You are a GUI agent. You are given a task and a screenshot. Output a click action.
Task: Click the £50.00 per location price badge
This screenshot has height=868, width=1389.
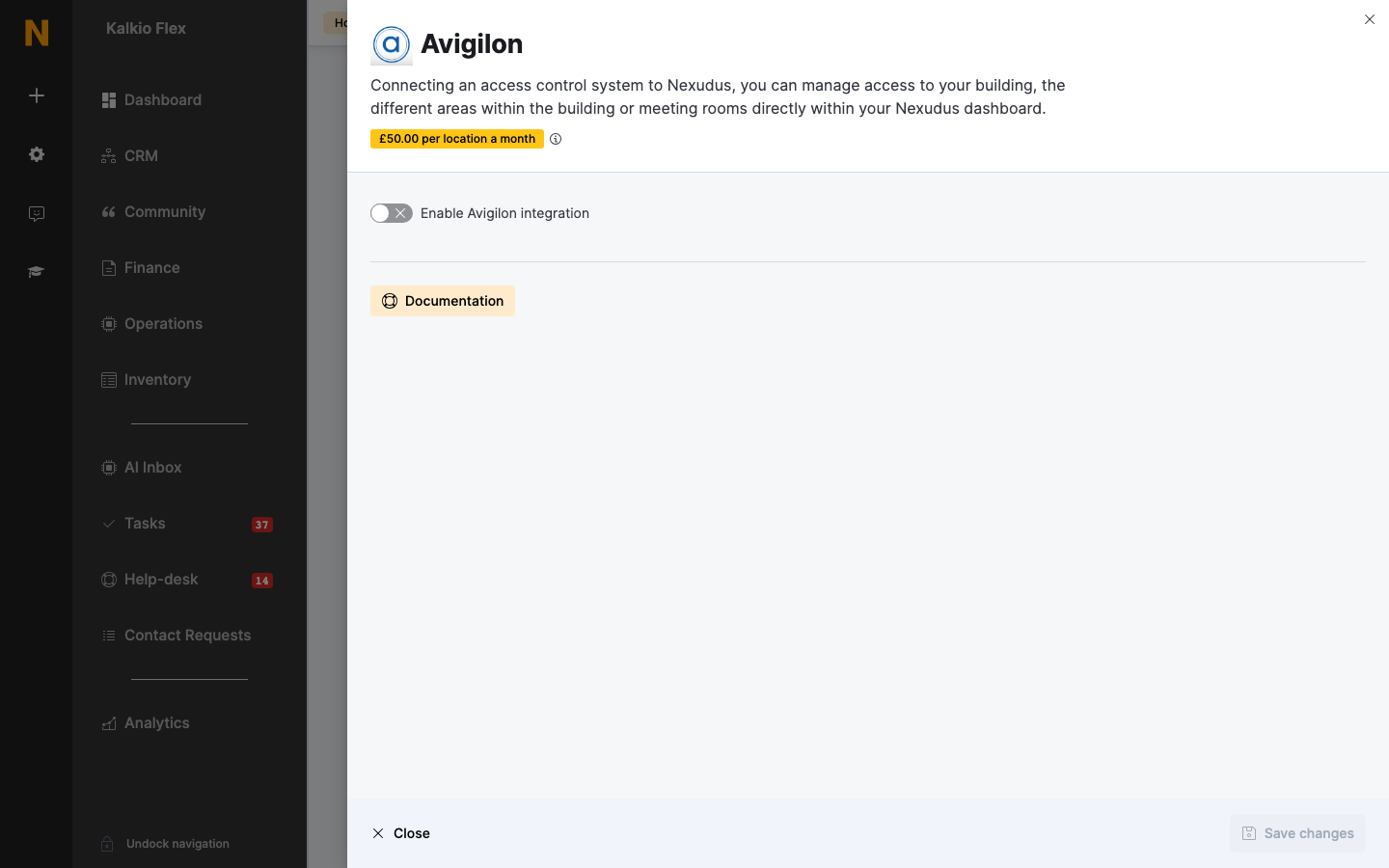click(x=457, y=139)
